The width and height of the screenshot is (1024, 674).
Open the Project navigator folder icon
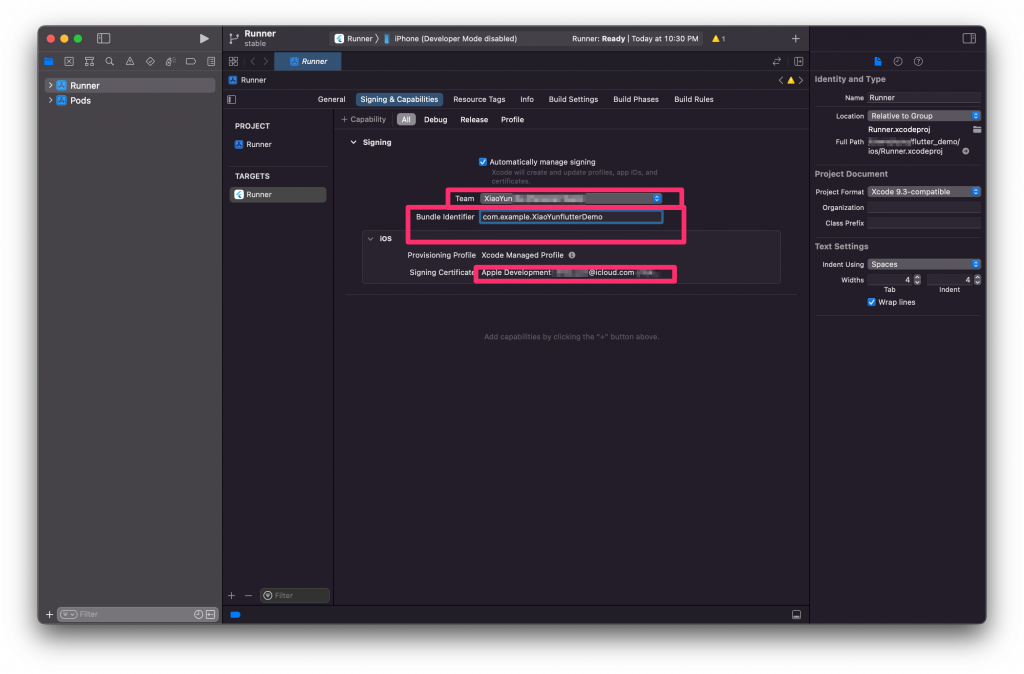pyautogui.click(x=49, y=61)
